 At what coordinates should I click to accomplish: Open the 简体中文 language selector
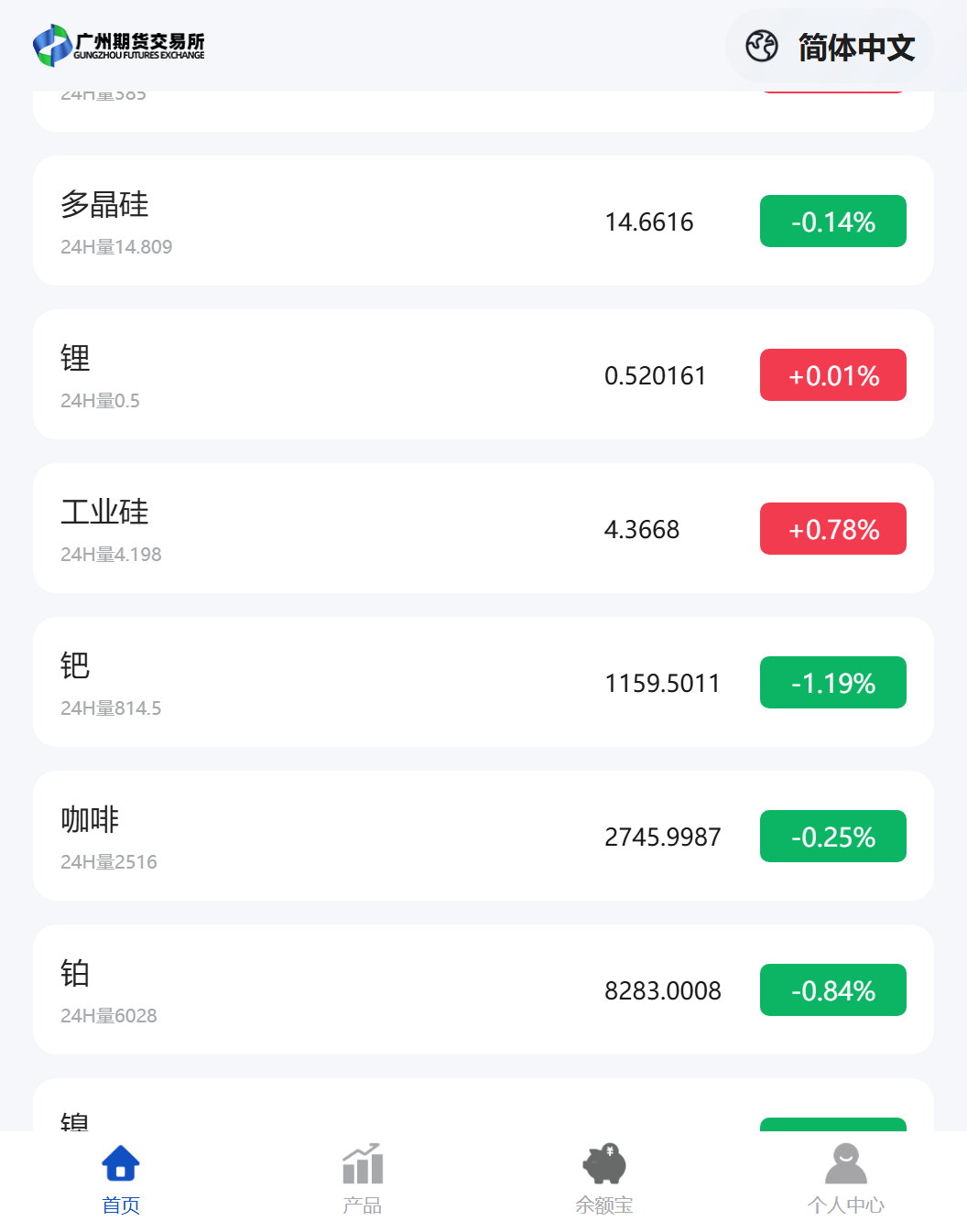point(830,47)
